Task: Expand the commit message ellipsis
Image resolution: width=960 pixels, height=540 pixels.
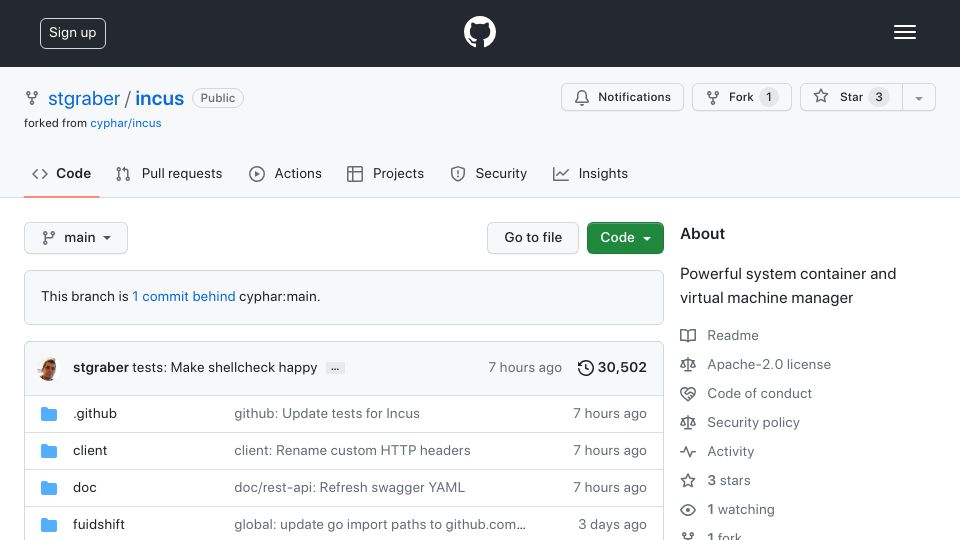Action: point(335,369)
